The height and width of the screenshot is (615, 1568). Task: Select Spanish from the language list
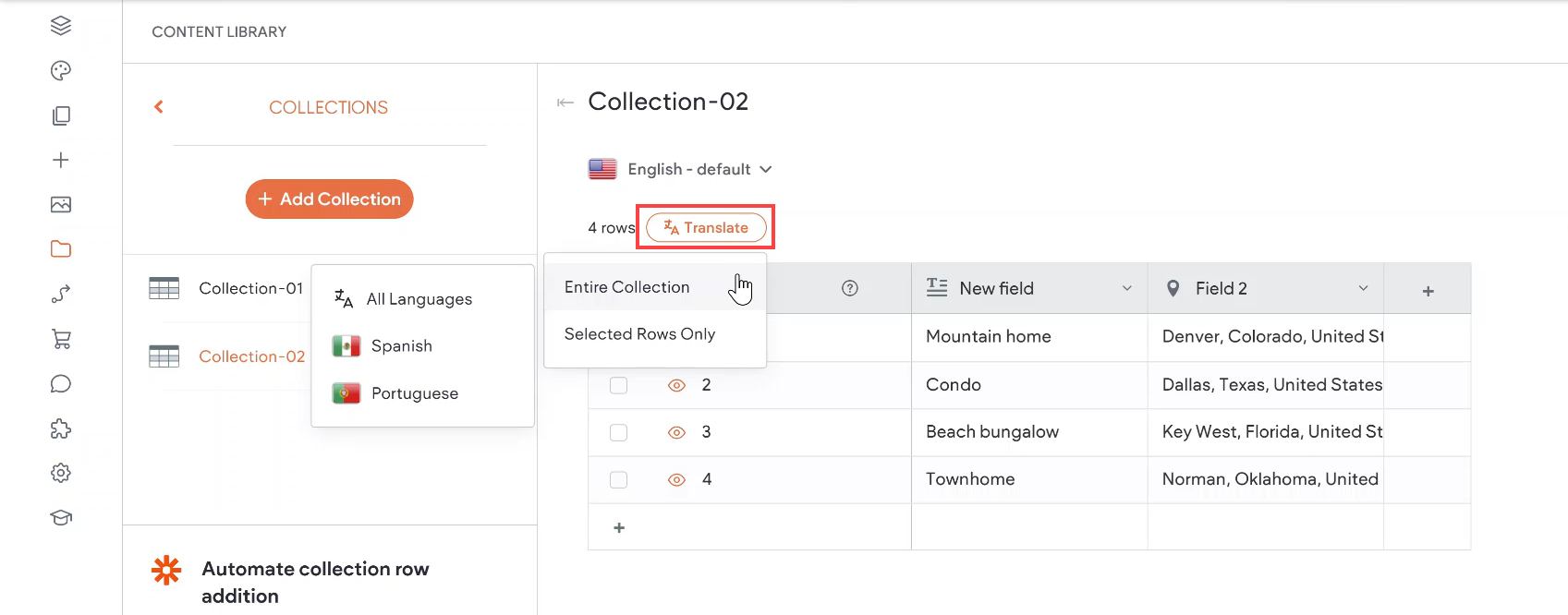(401, 346)
